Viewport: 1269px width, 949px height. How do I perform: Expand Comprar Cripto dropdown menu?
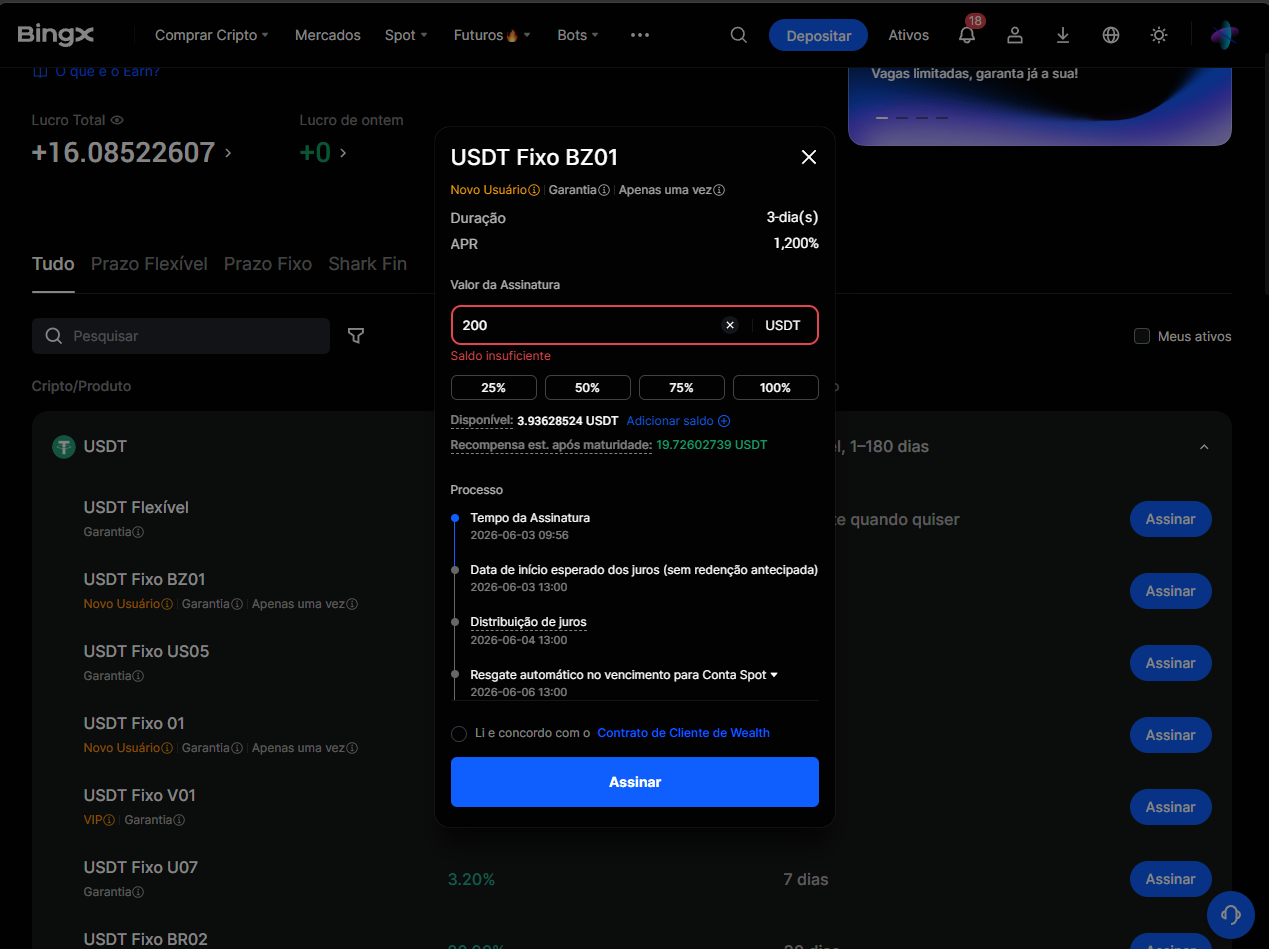tap(212, 35)
